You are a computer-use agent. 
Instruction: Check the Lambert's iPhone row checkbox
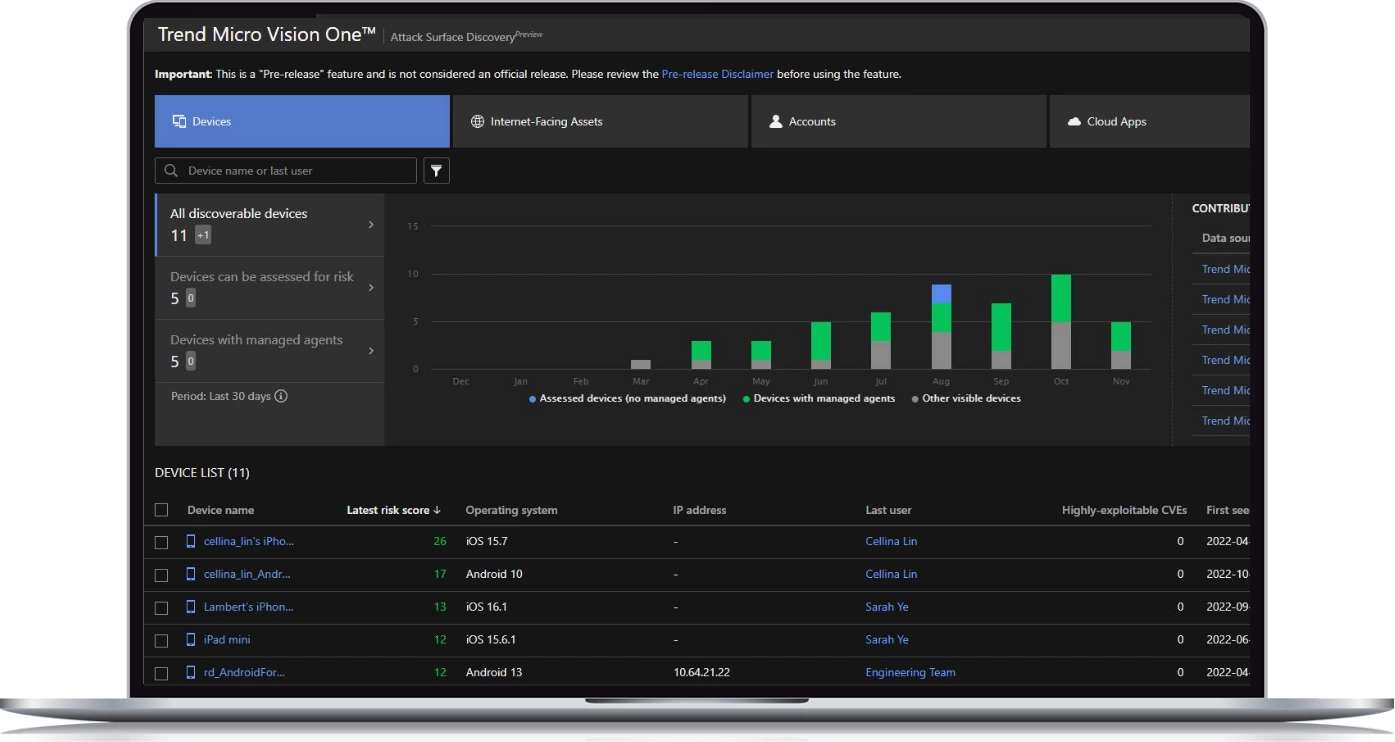[x=162, y=608]
